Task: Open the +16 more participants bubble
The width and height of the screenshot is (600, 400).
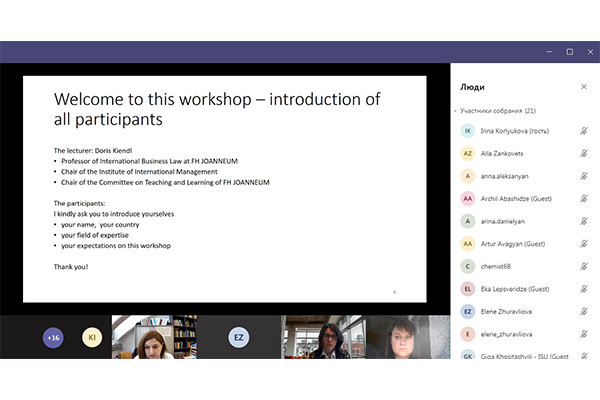Action: pyautogui.click(x=53, y=338)
